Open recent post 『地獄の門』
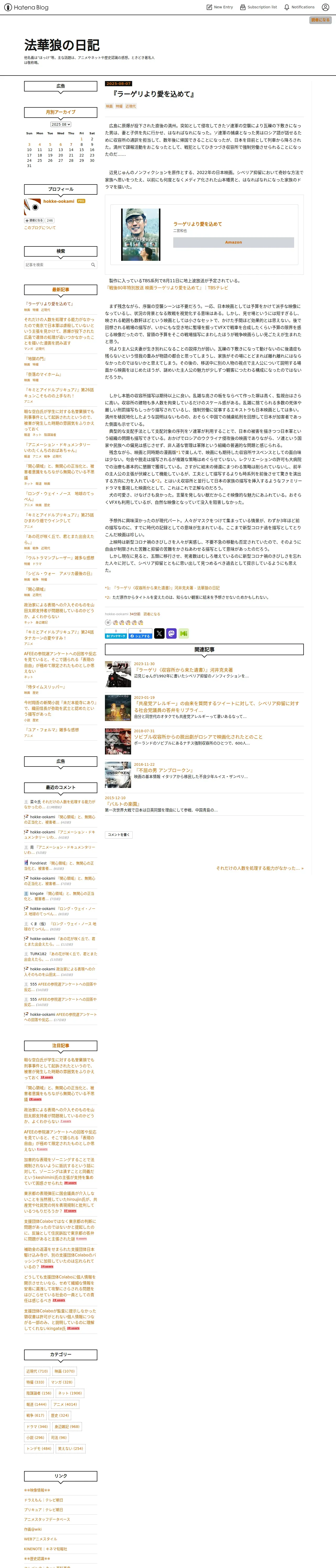Image resolution: width=336 pixels, height=1568 pixels. point(35,359)
